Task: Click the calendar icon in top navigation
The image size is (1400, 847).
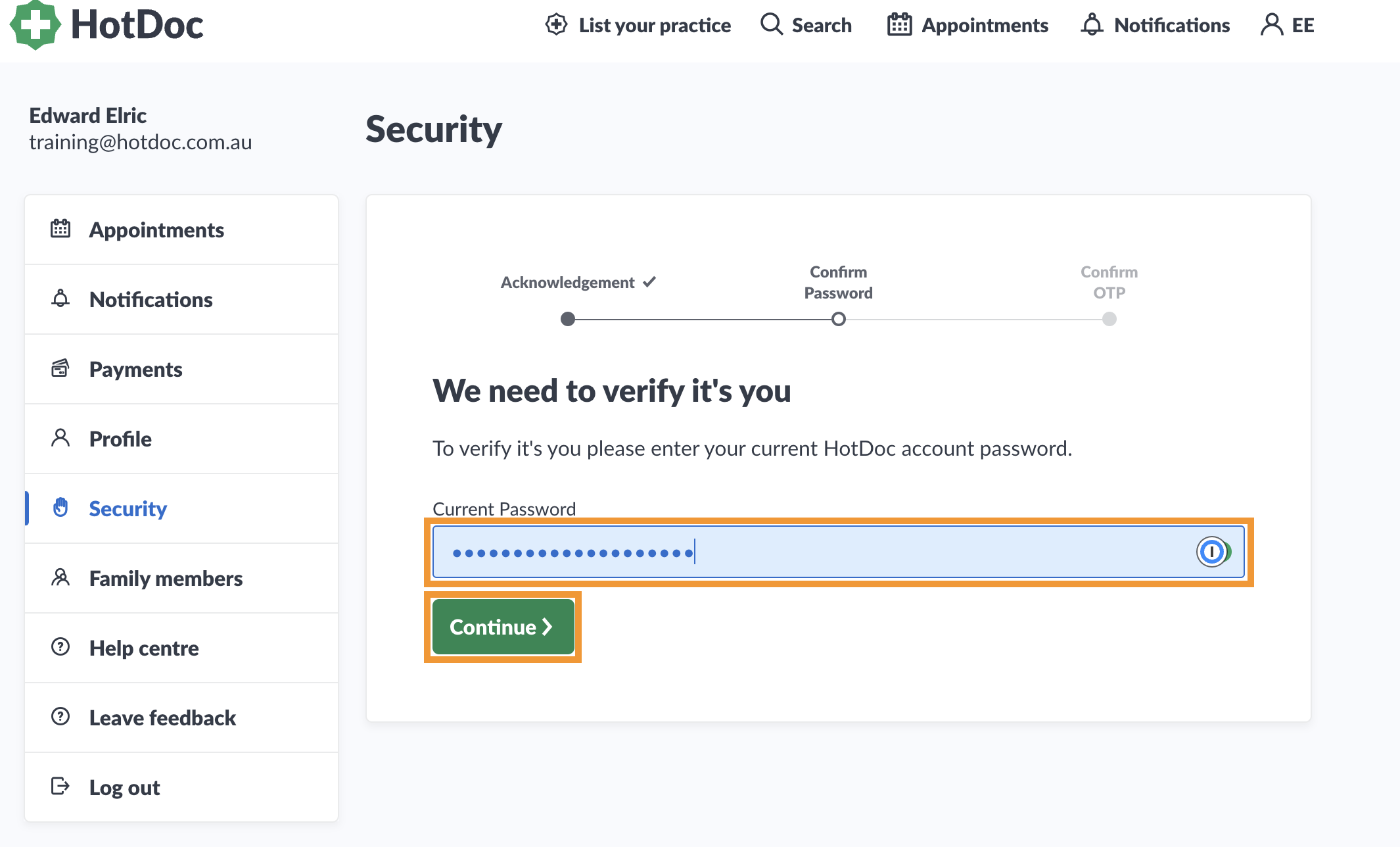Action: pyautogui.click(x=899, y=24)
